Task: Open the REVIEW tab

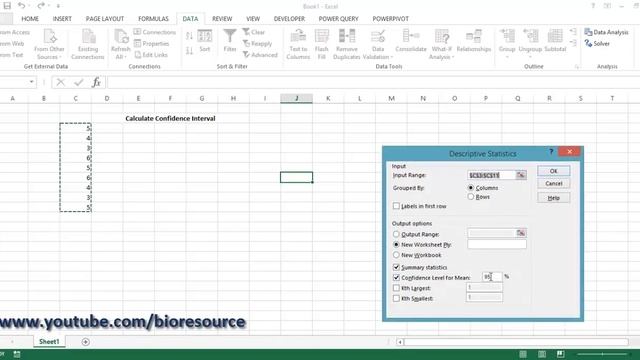Action: (x=222, y=19)
